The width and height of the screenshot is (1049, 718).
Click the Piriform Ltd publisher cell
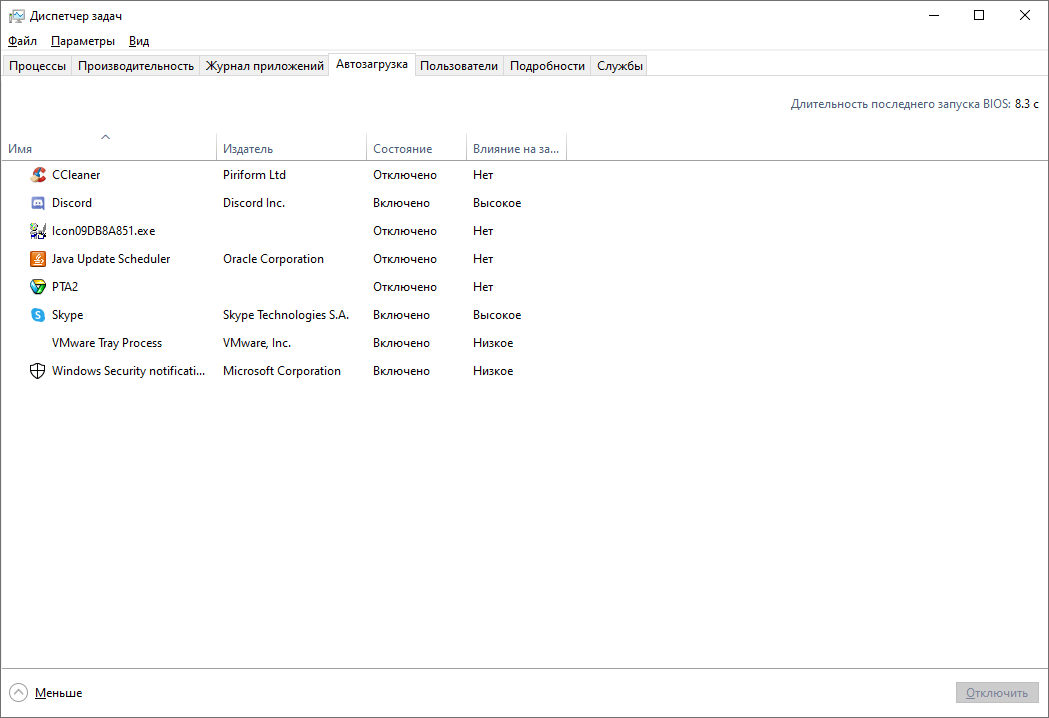(x=254, y=175)
